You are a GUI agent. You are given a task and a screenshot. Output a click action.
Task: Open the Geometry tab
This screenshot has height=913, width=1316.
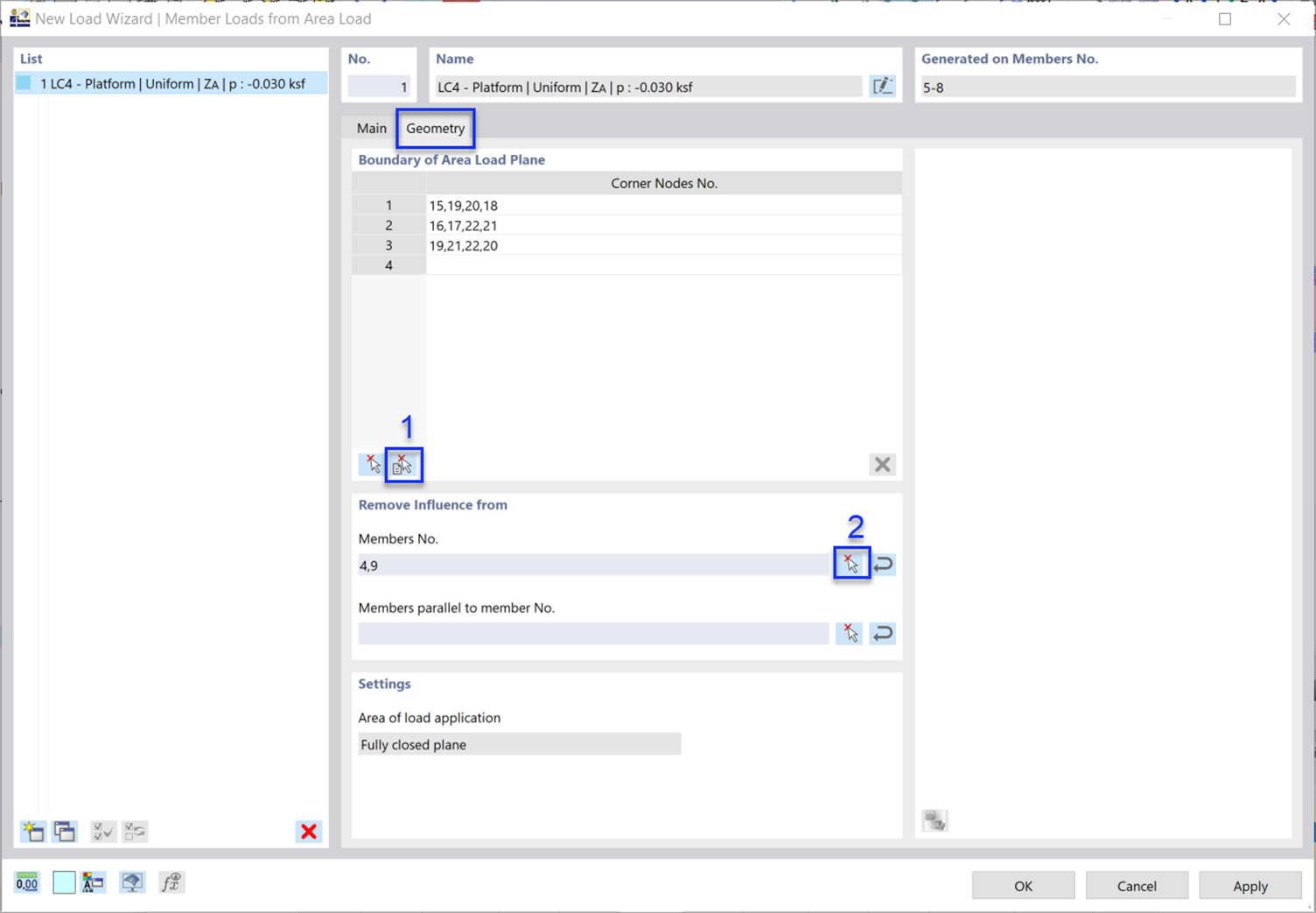[x=435, y=128]
